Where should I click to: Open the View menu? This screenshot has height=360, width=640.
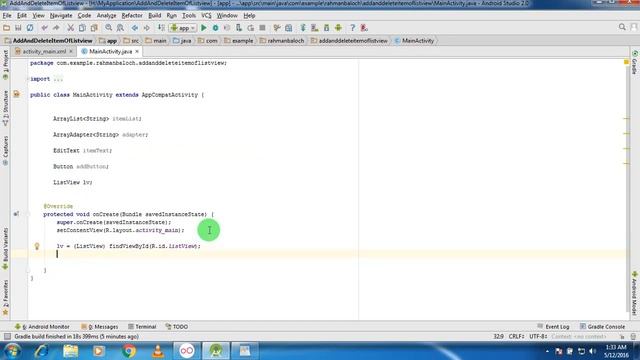tap(38, 16)
